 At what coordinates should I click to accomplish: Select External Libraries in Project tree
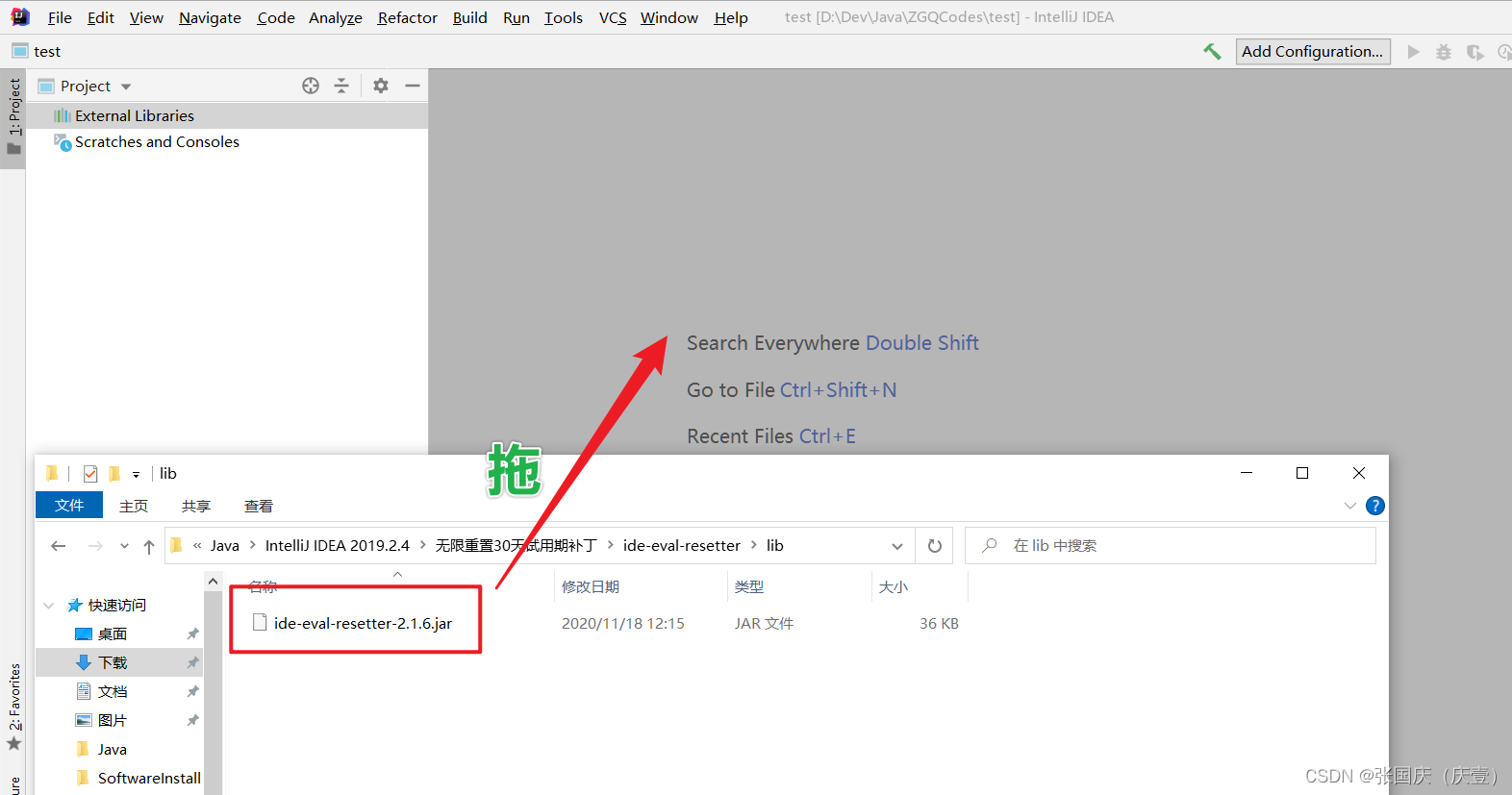point(227,115)
